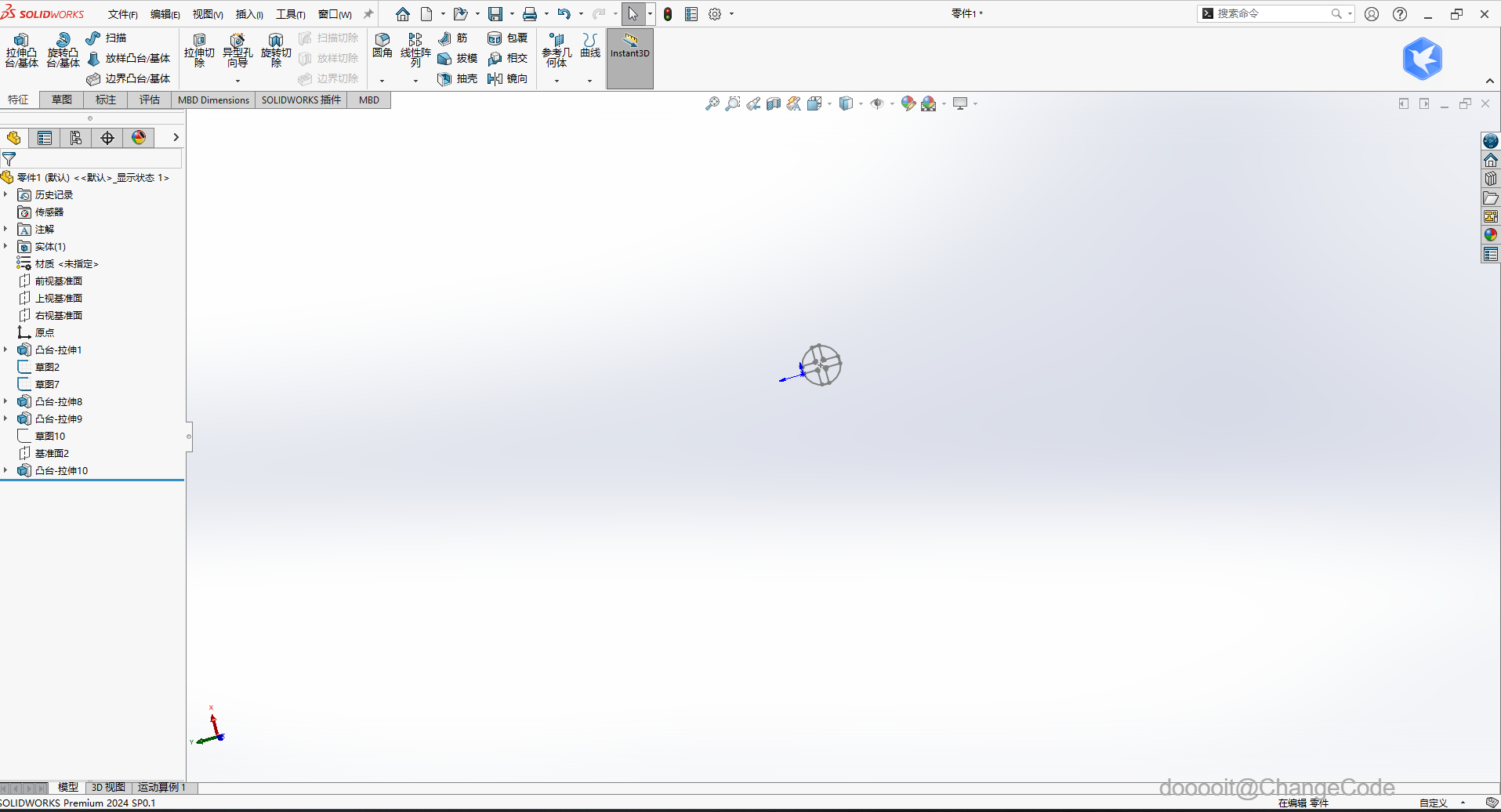Click the Save icon in the top toolbar

[x=495, y=14]
